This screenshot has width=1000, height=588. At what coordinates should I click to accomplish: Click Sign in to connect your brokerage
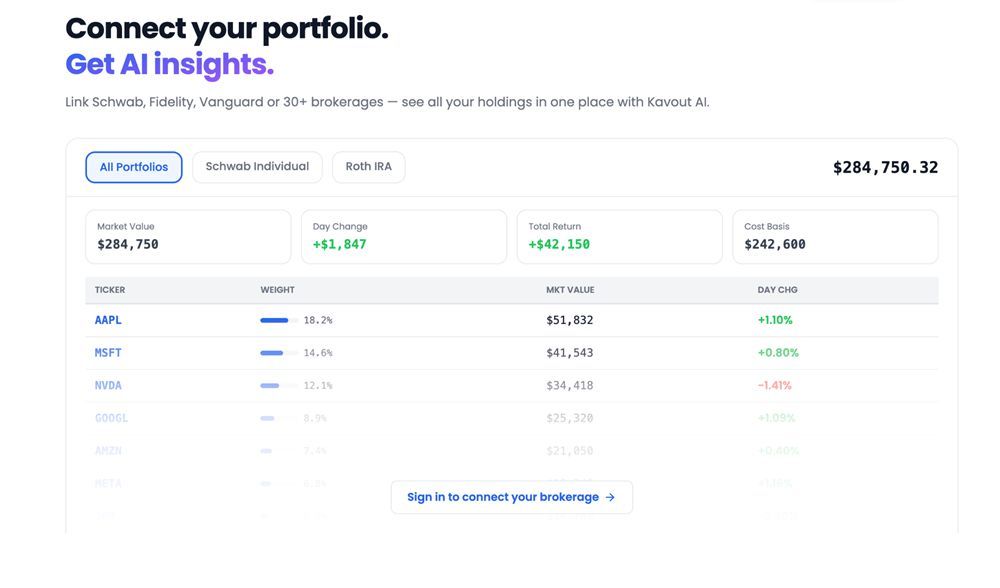click(511, 497)
